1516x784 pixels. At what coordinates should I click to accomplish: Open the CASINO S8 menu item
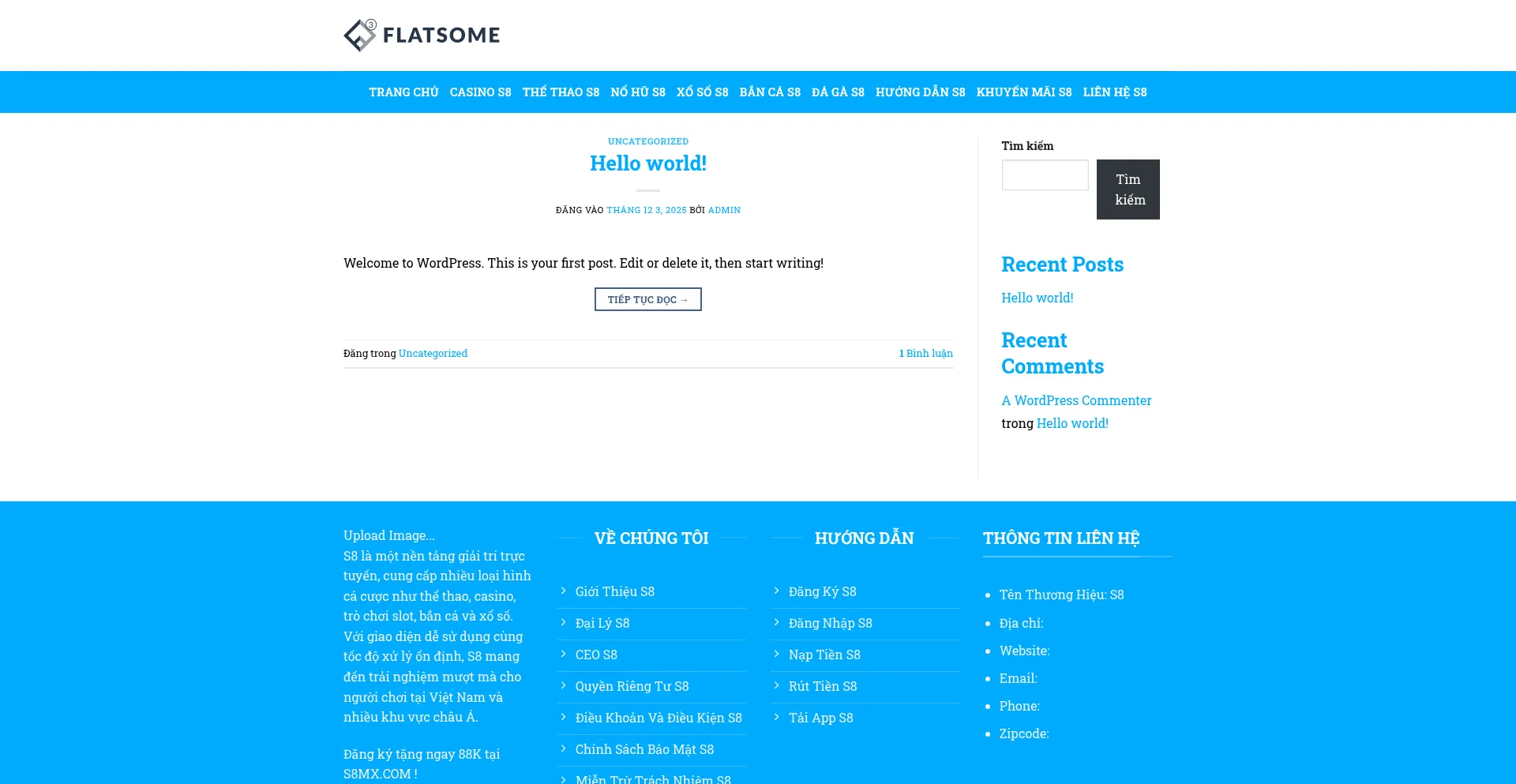[480, 92]
